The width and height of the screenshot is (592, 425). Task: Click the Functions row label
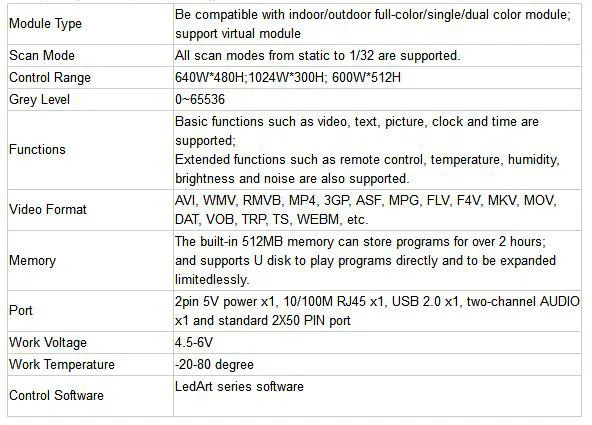[37, 149]
